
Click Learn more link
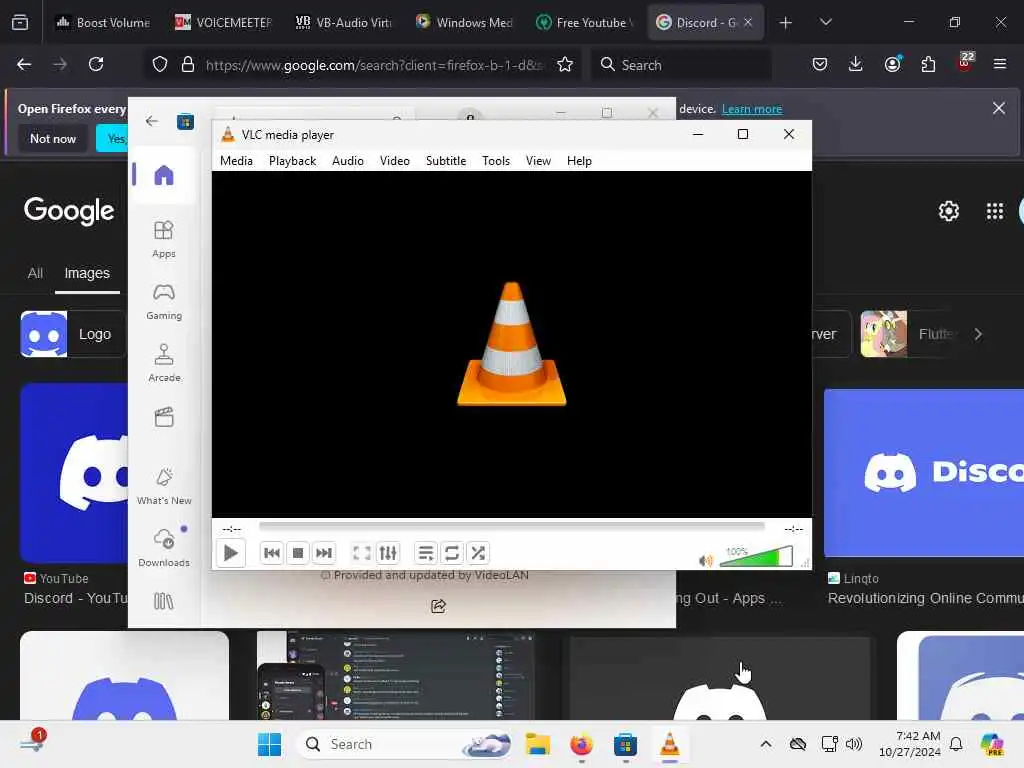coord(752,109)
